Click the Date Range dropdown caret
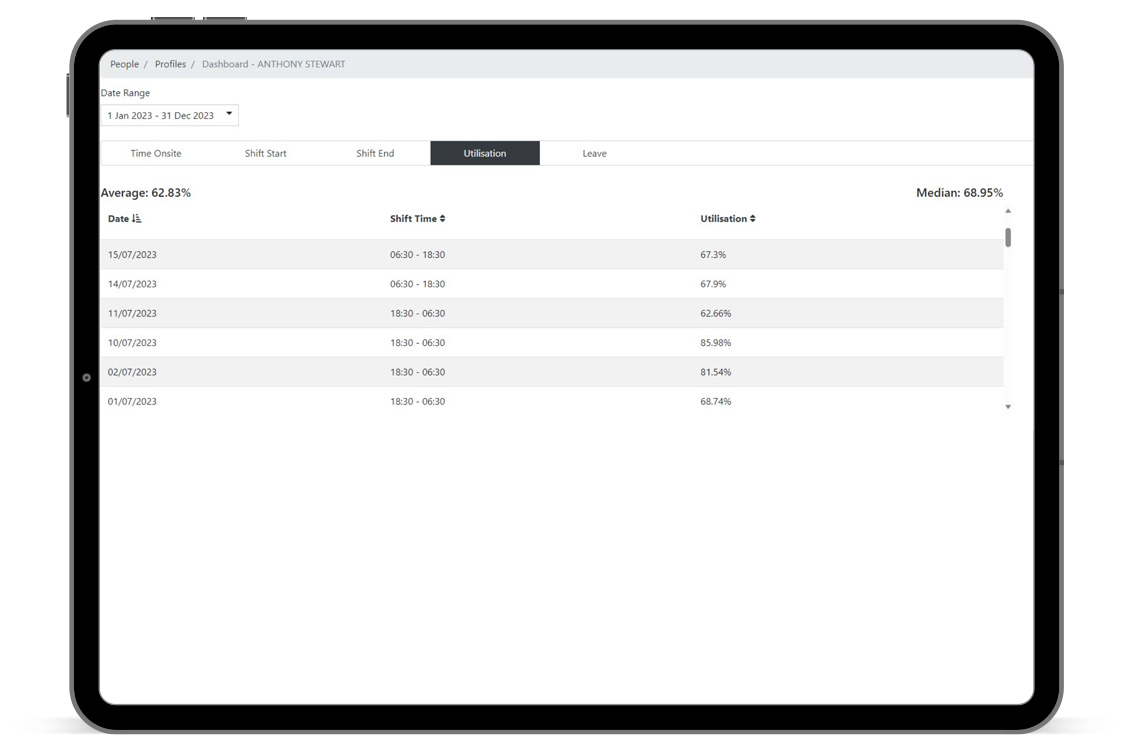The image size is (1134, 751). pos(229,114)
